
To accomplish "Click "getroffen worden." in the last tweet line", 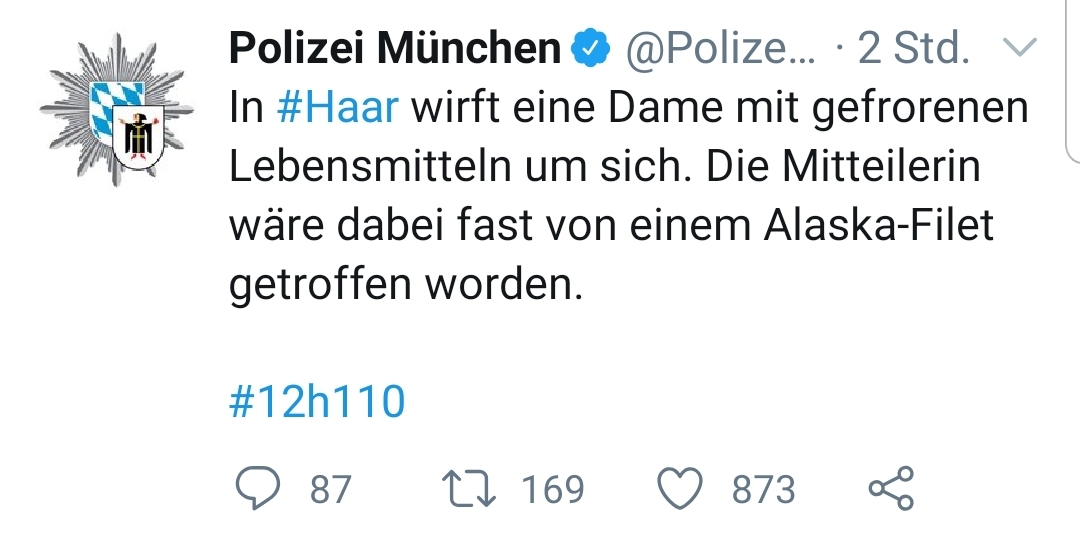I will point(406,286).
